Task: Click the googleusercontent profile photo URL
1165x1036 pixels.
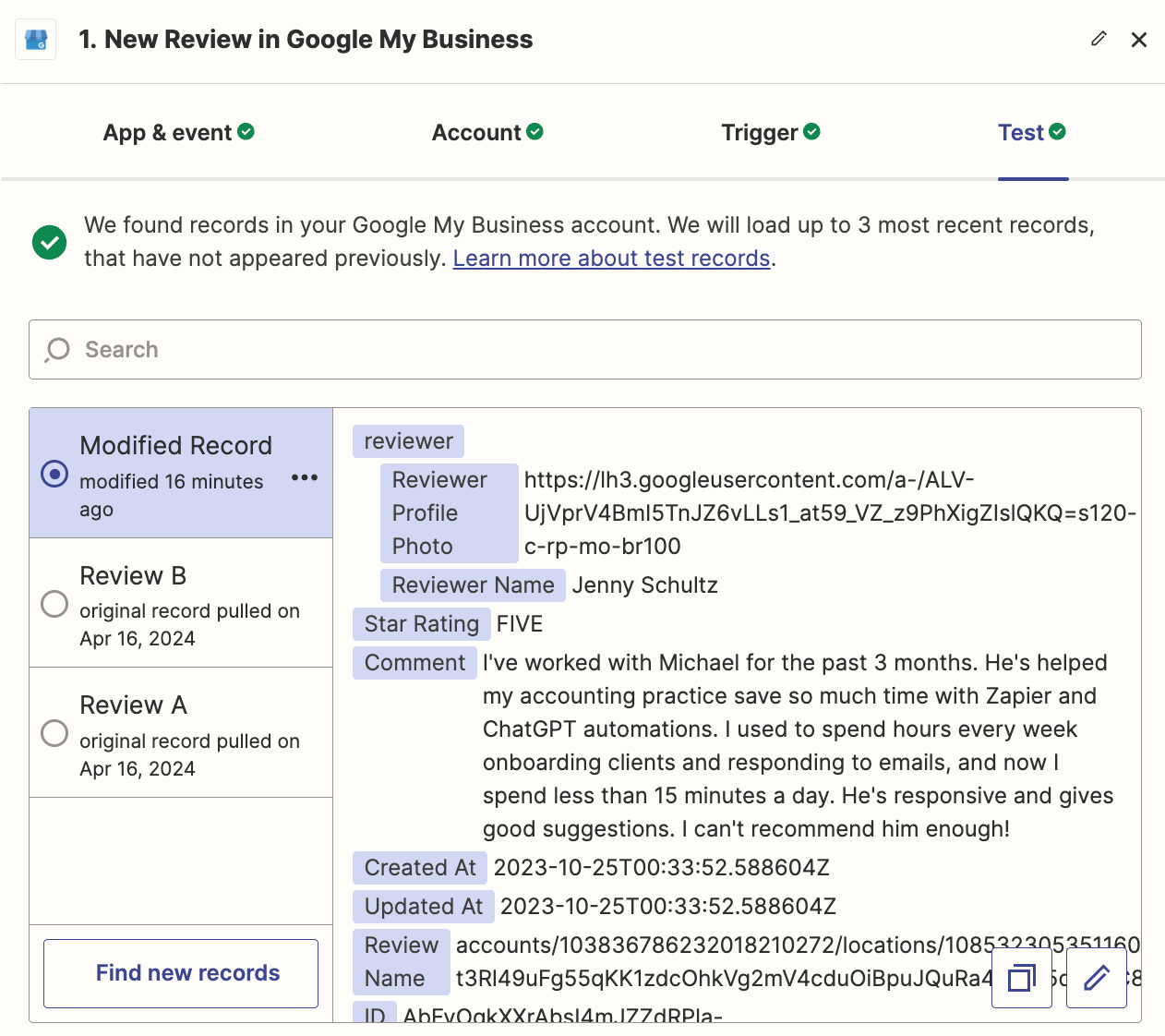Action: click(x=830, y=513)
